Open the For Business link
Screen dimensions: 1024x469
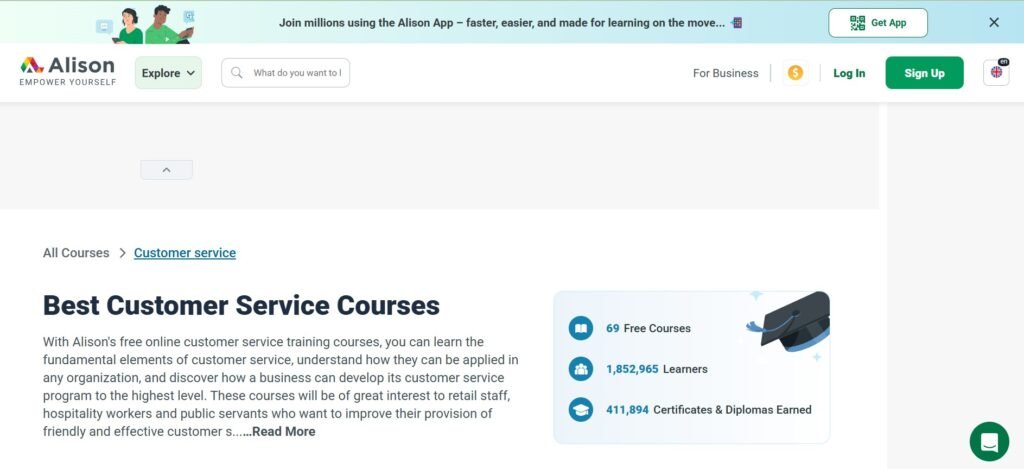click(x=726, y=73)
